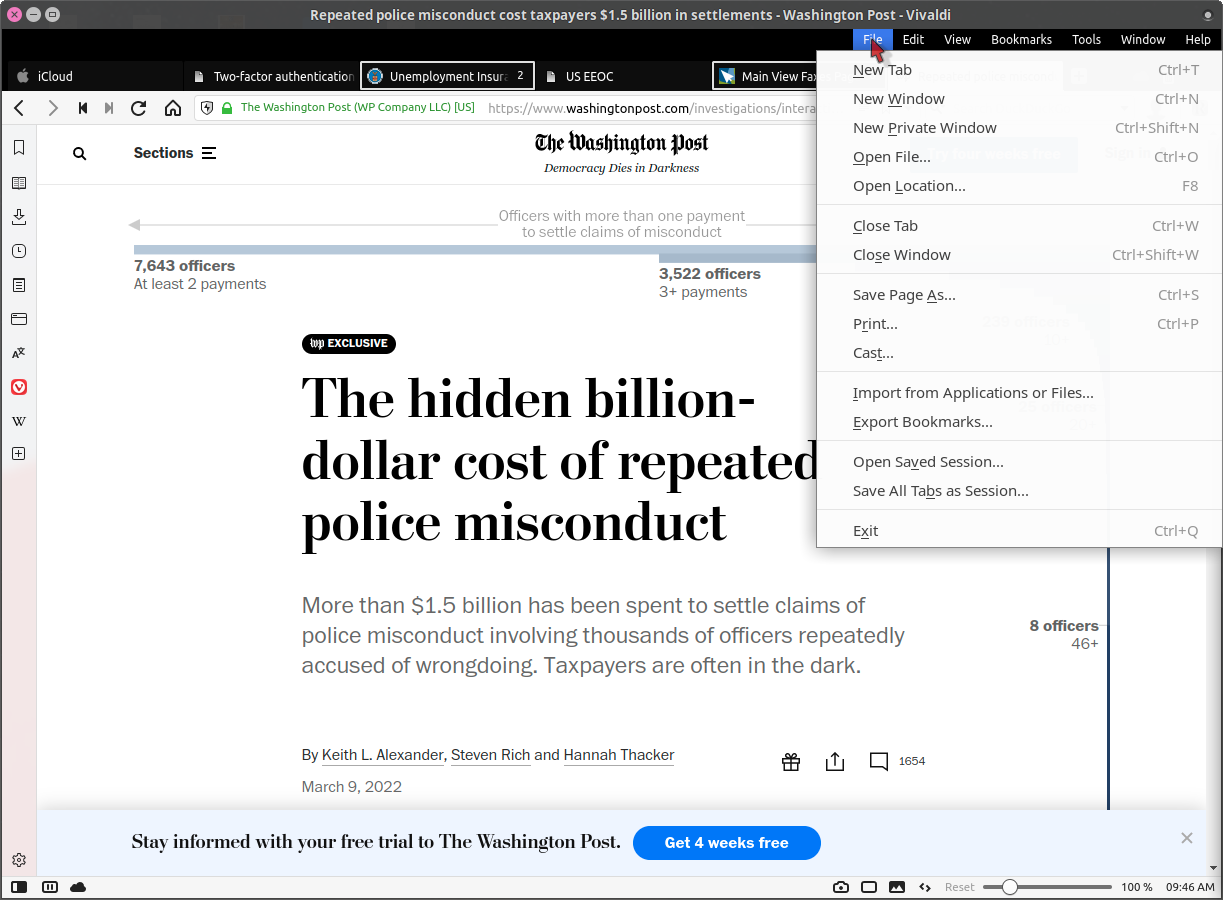This screenshot has width=1223, height=900.
Task: Open the Tools menu
Action: point(1086,40)
